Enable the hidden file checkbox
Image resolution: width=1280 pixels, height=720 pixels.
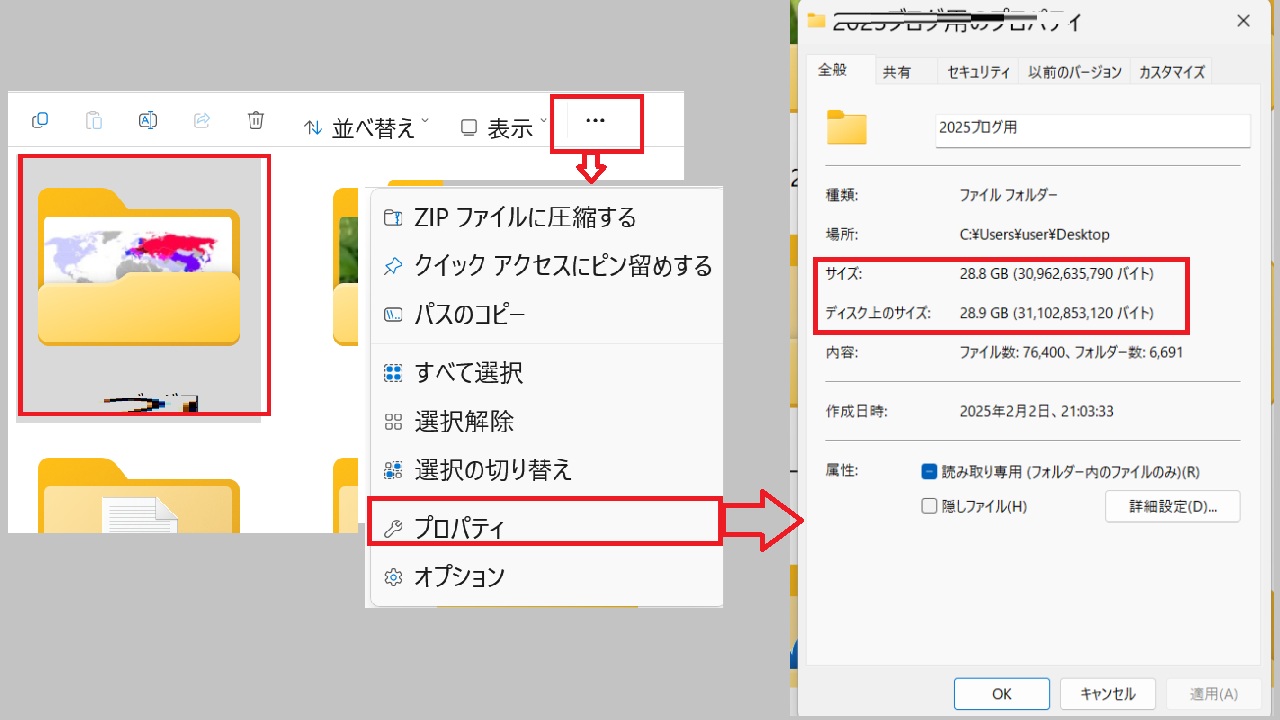coord(929,506)
